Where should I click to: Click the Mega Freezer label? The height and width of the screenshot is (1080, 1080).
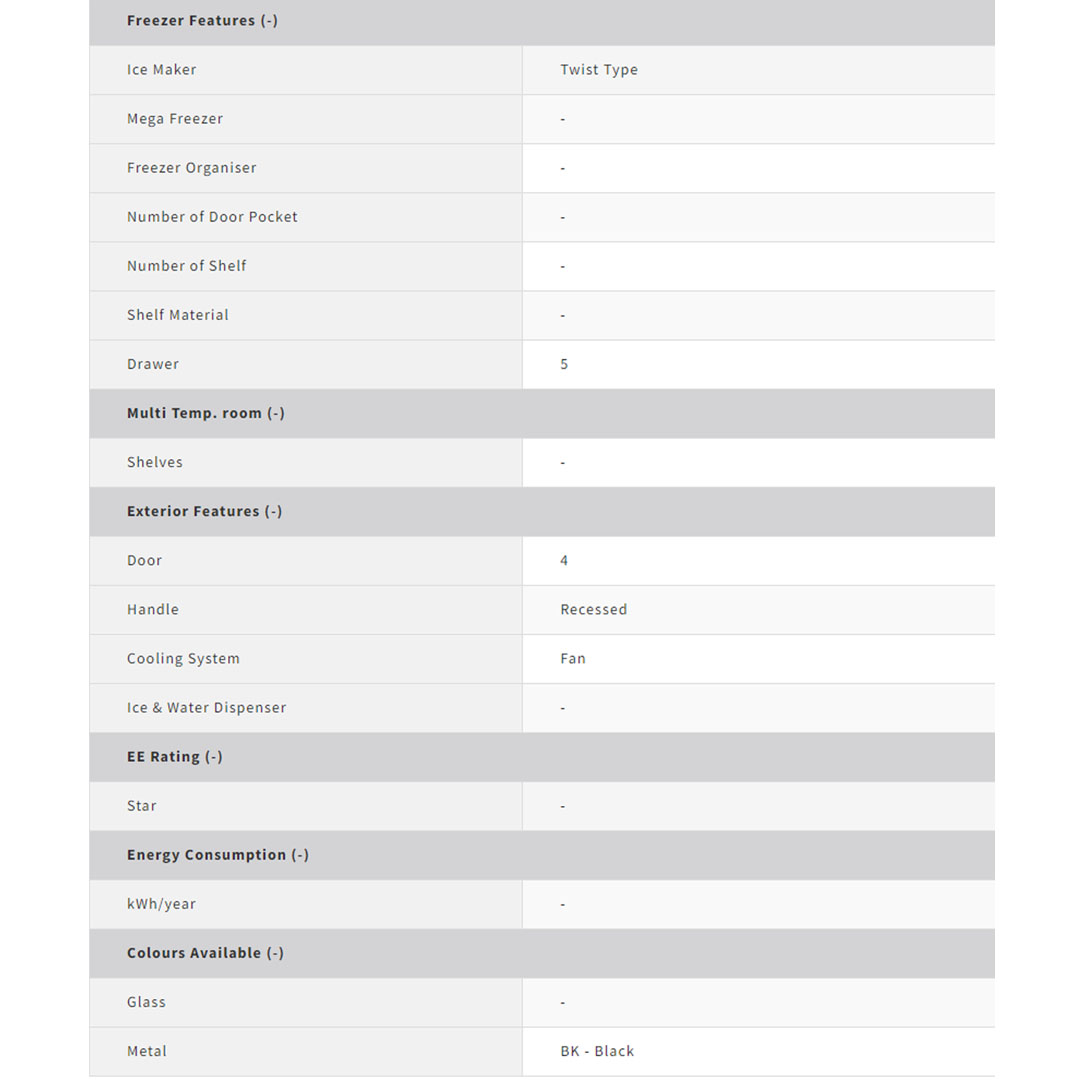(175, 119)
